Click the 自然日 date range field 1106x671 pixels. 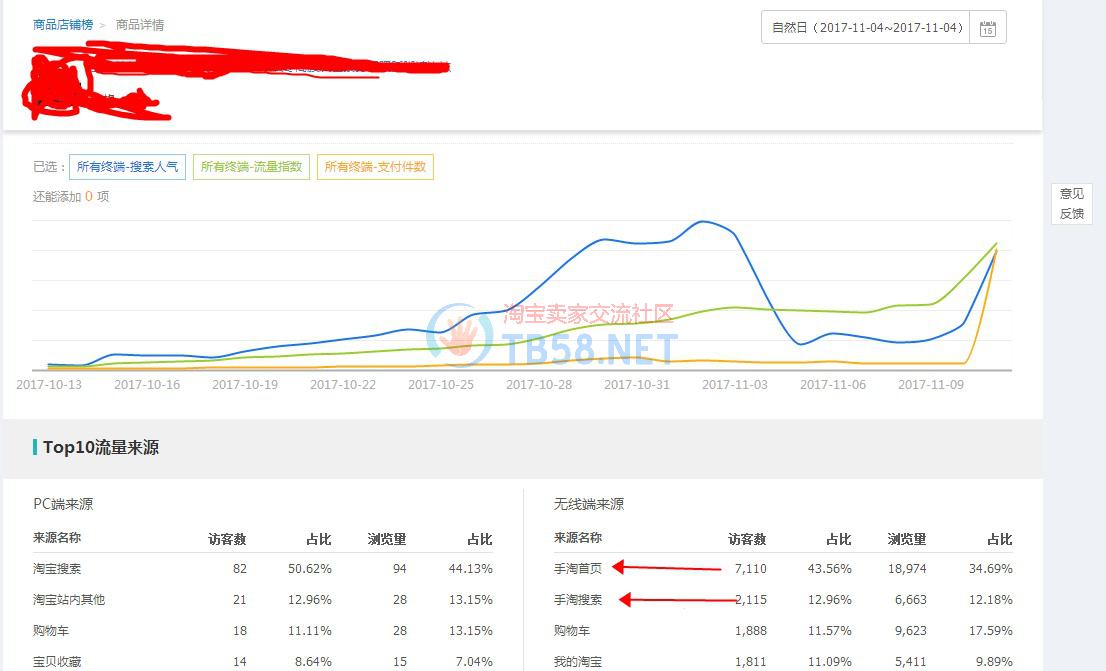(867, 28)
